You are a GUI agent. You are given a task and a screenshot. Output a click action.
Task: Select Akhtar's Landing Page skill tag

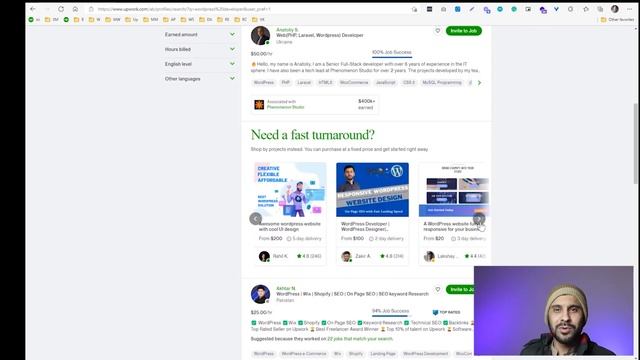(383, 354)
